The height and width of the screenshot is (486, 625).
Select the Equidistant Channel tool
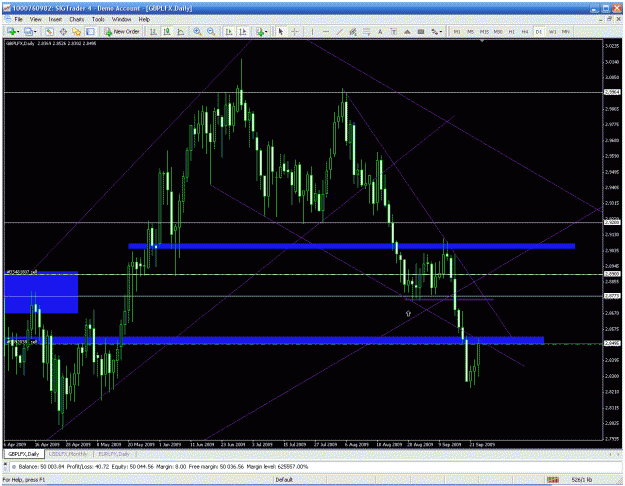tap(353, 31)
